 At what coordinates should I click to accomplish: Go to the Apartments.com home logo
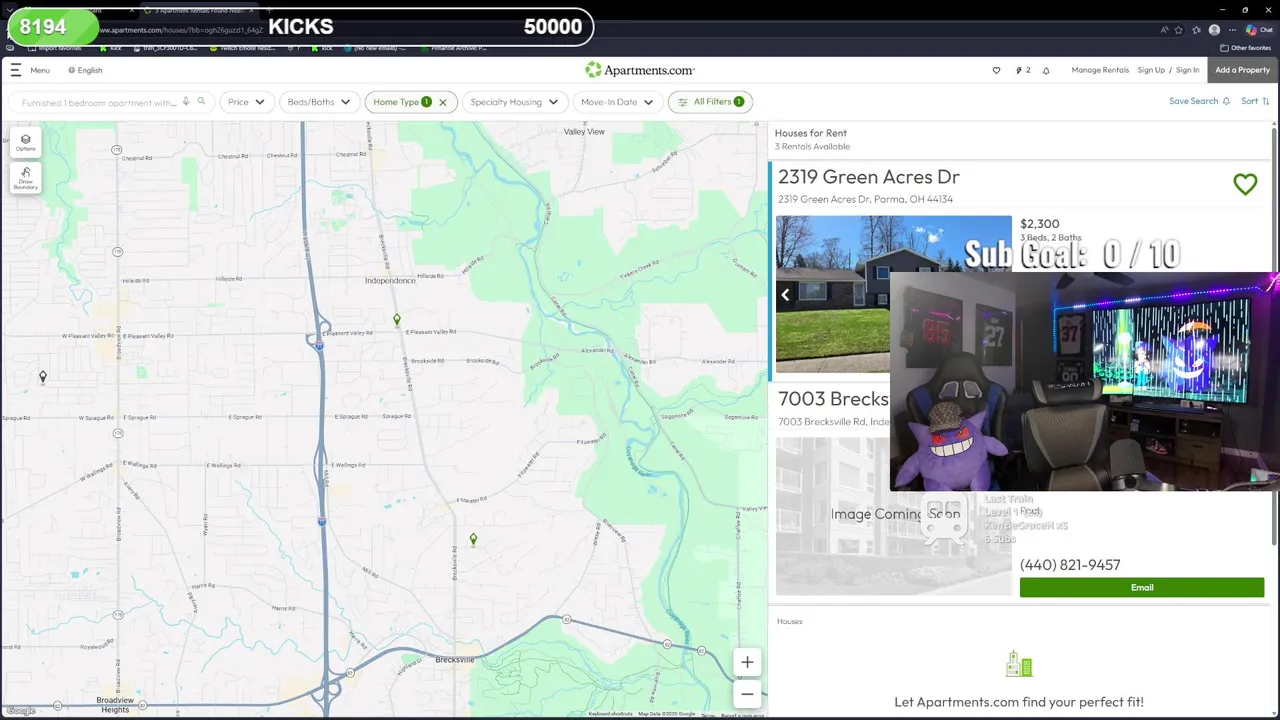(x=640, y=70)
